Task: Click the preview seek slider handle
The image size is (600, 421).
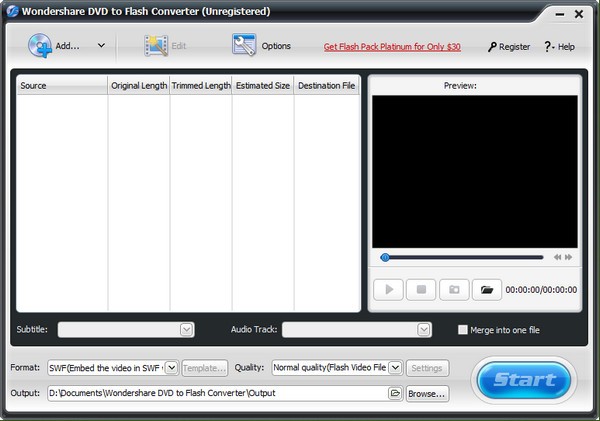Action: pyautogui.click(x=385, y=257)
